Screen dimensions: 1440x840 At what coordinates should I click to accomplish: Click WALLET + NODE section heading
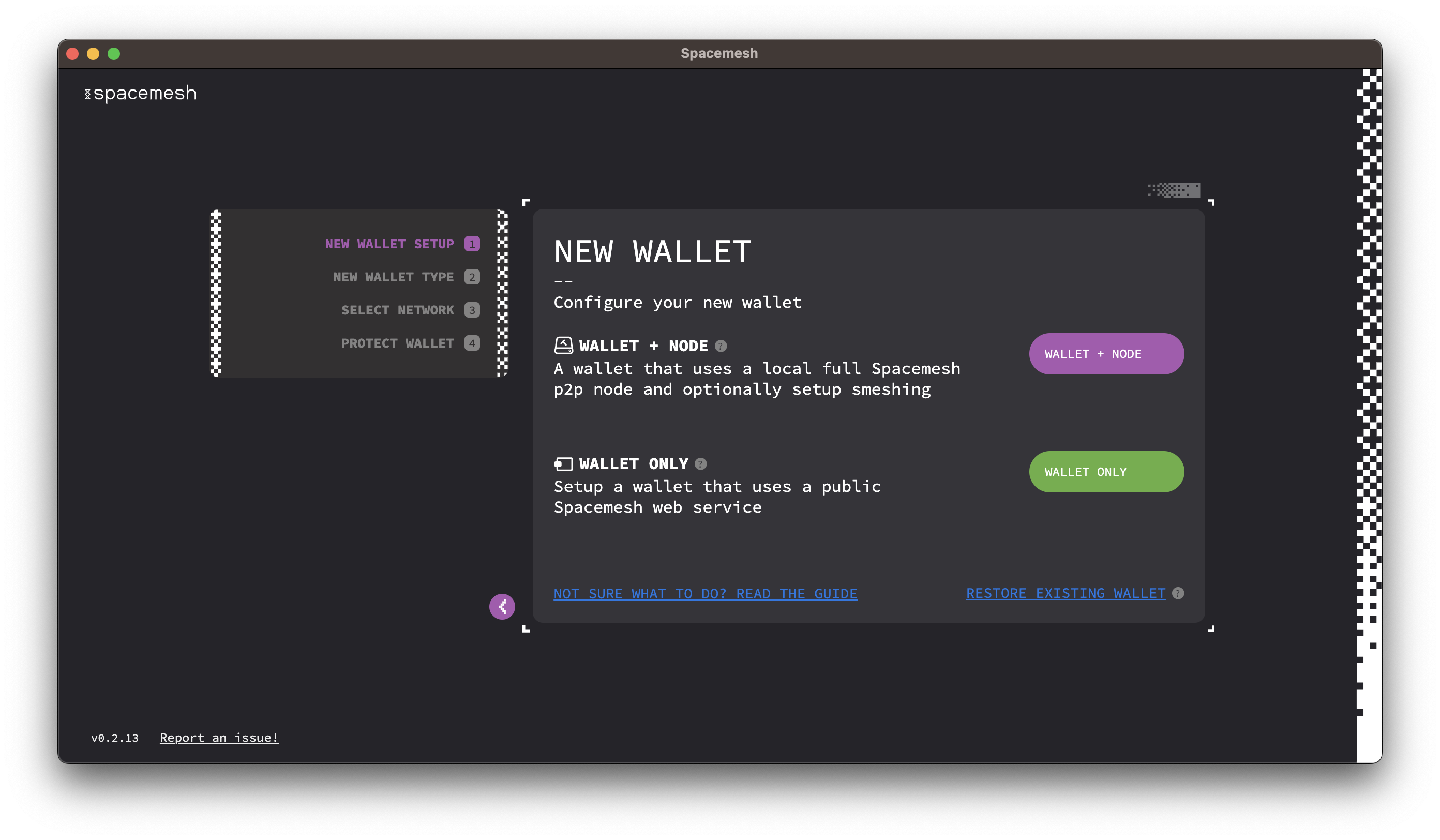643,346
